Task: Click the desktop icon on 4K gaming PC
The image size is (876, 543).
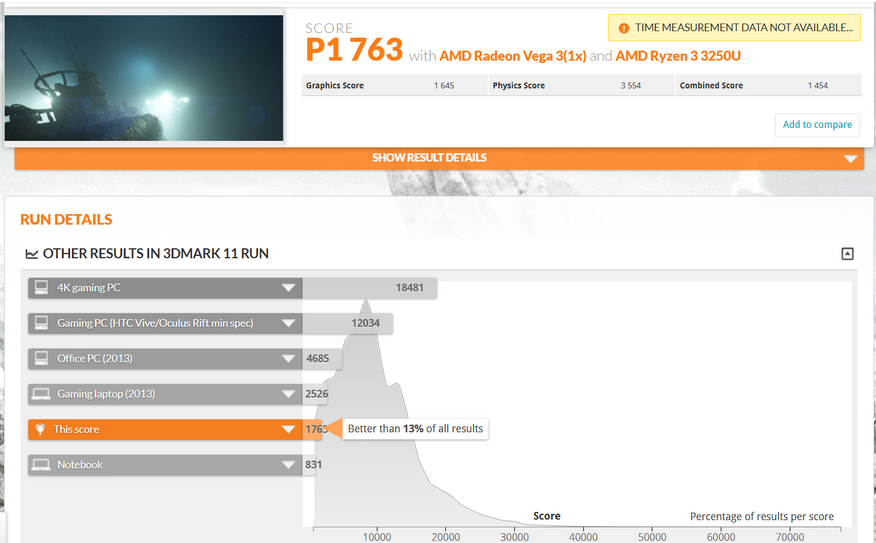Action: coord(41,287)
